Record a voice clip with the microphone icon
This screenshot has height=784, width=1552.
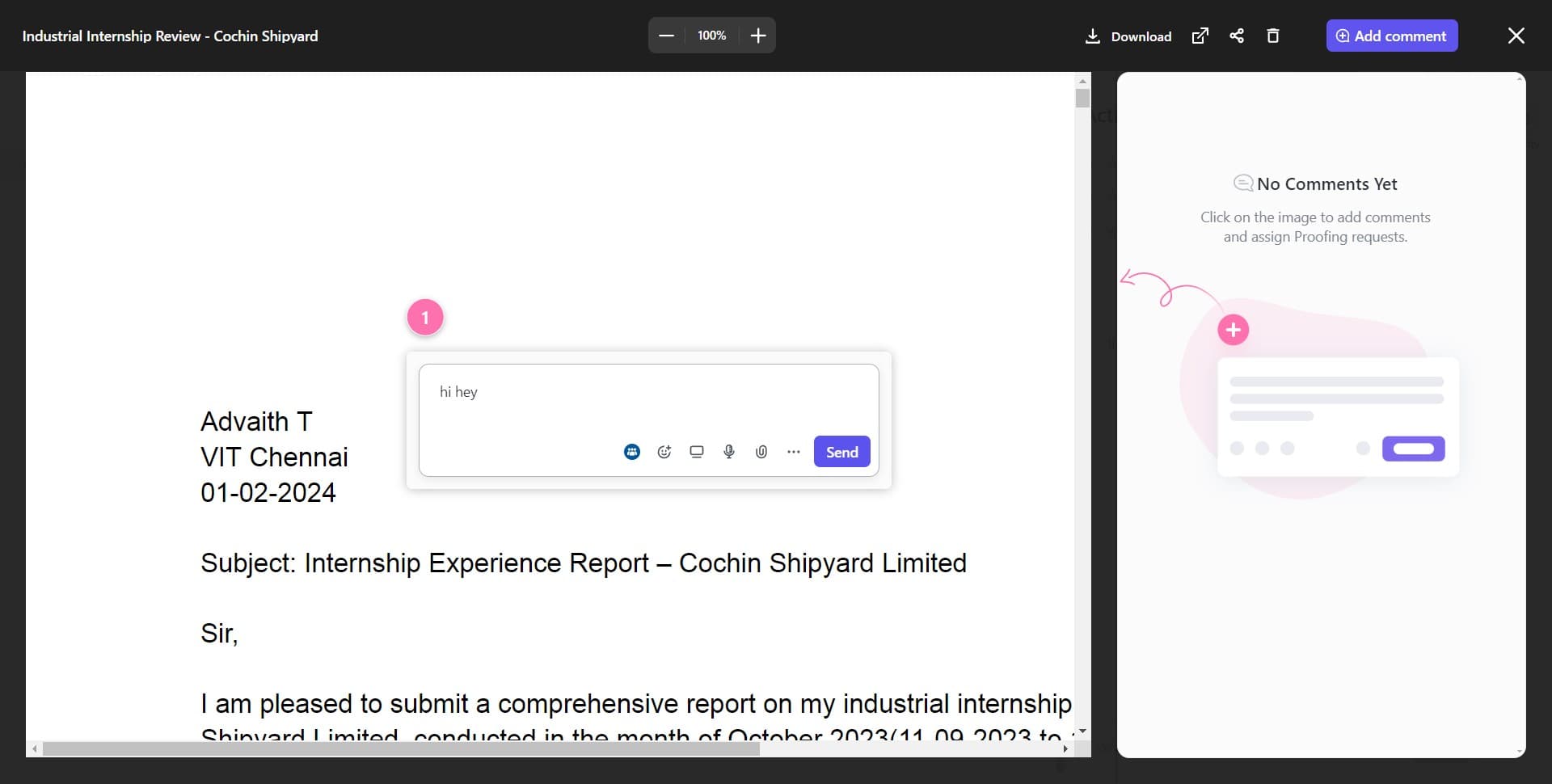729,452
